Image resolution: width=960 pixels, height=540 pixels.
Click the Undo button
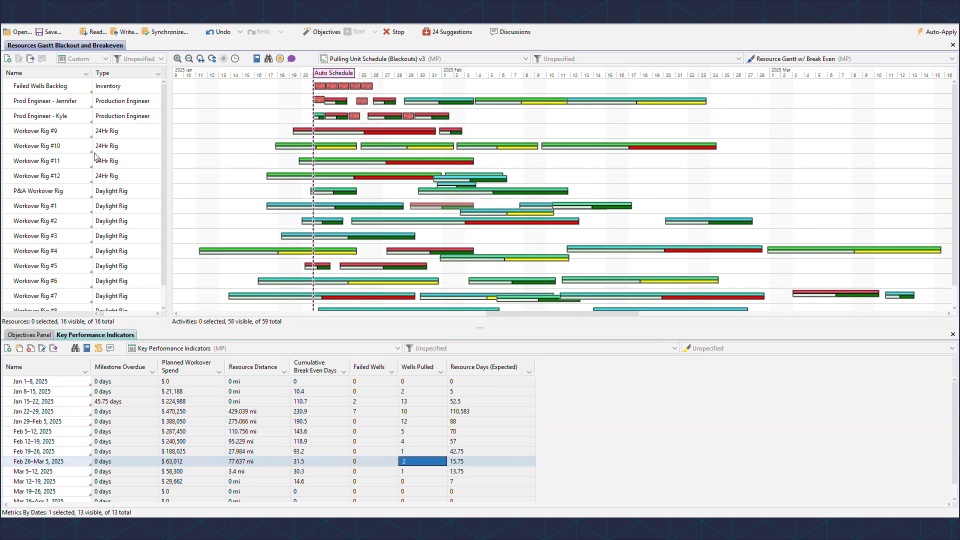click(x=219, y=32)
